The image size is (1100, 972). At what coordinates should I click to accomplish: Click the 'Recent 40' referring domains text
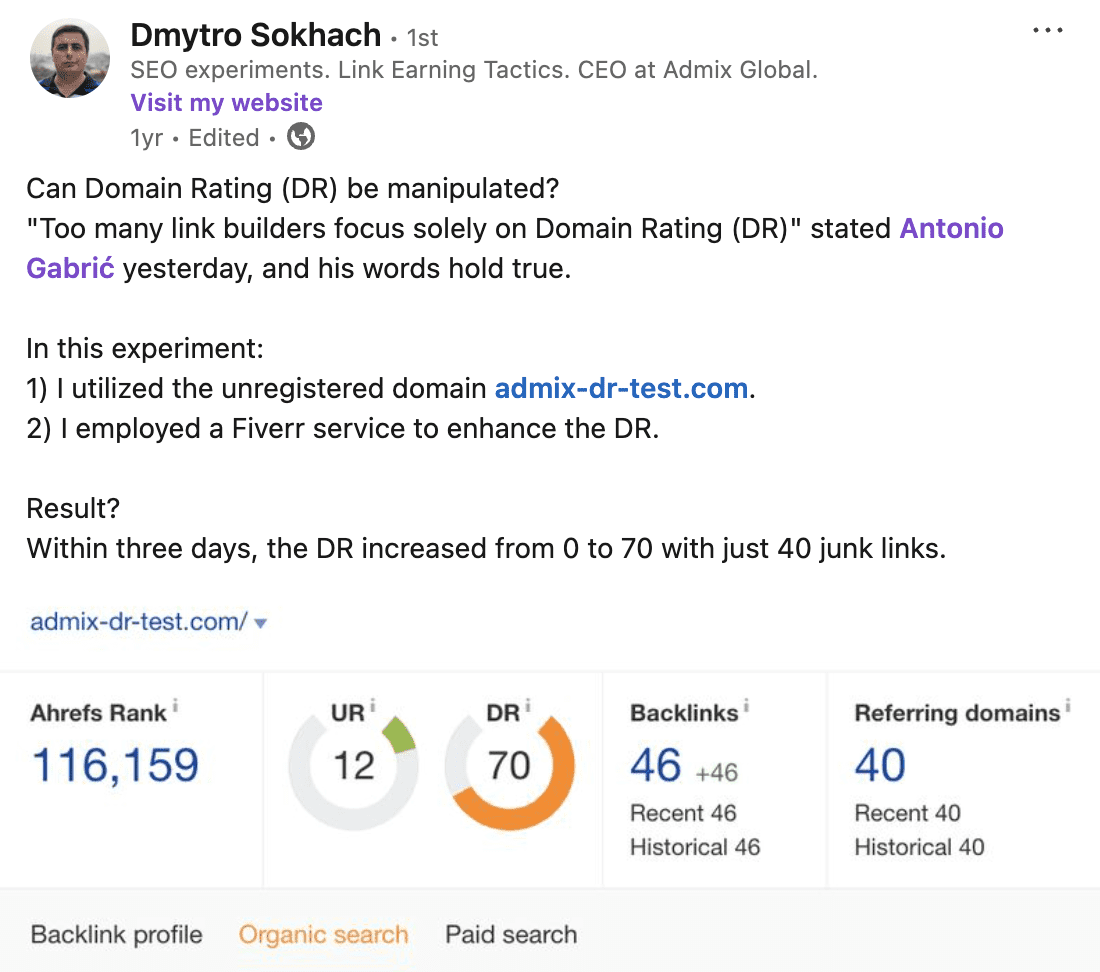coord(907,813)
